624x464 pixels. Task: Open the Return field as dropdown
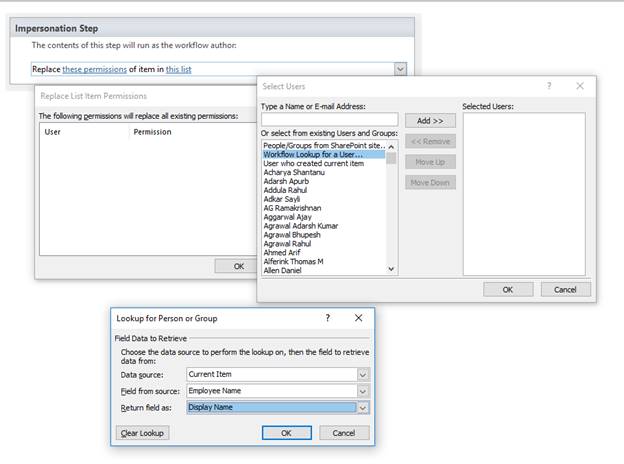[363, 408]
